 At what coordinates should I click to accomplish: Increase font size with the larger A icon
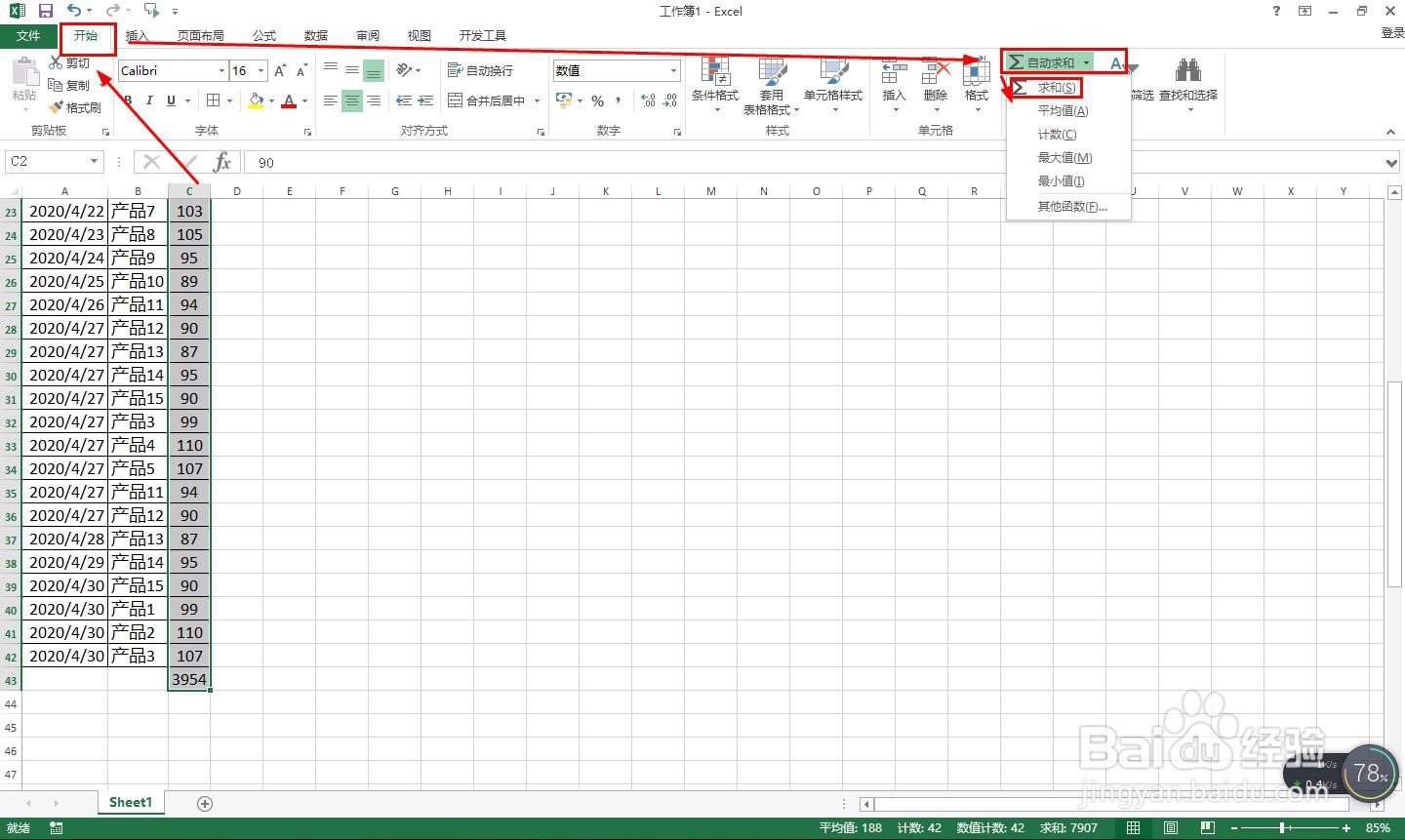click(x=280, y=70)
